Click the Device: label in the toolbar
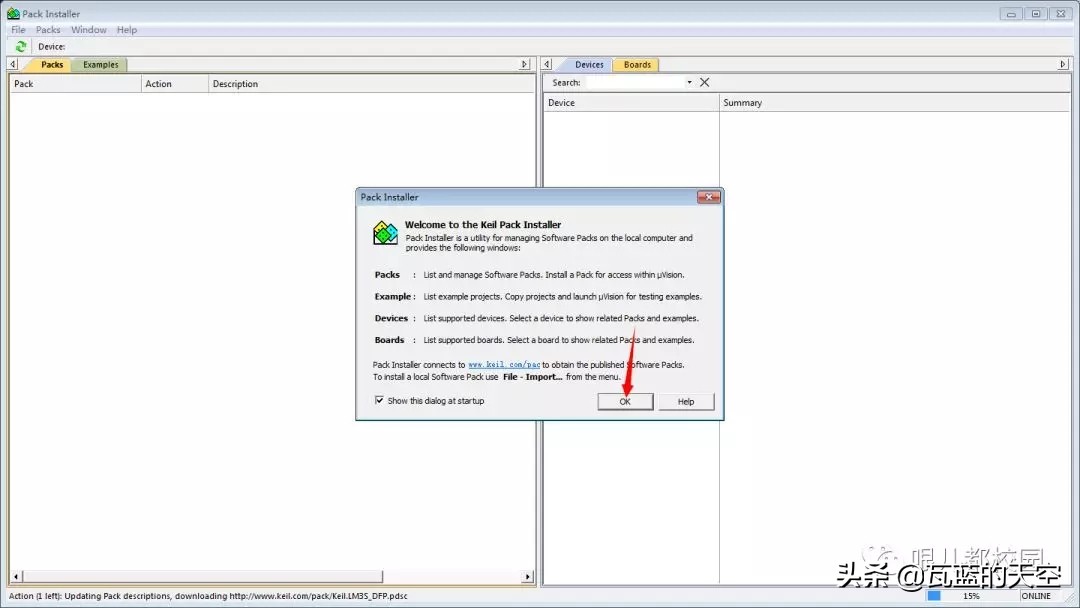Image resolution: width=1080 pixels, height=608 pixels. [52, 47]
